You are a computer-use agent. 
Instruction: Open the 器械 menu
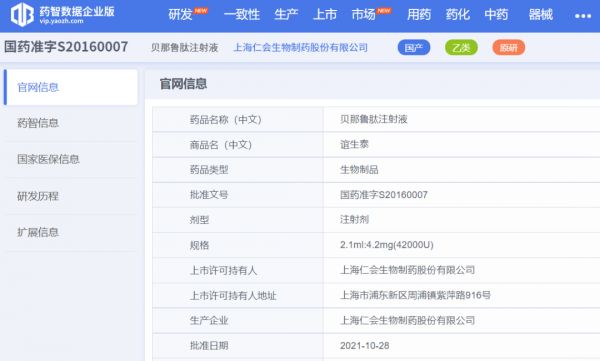pos(541,15)
